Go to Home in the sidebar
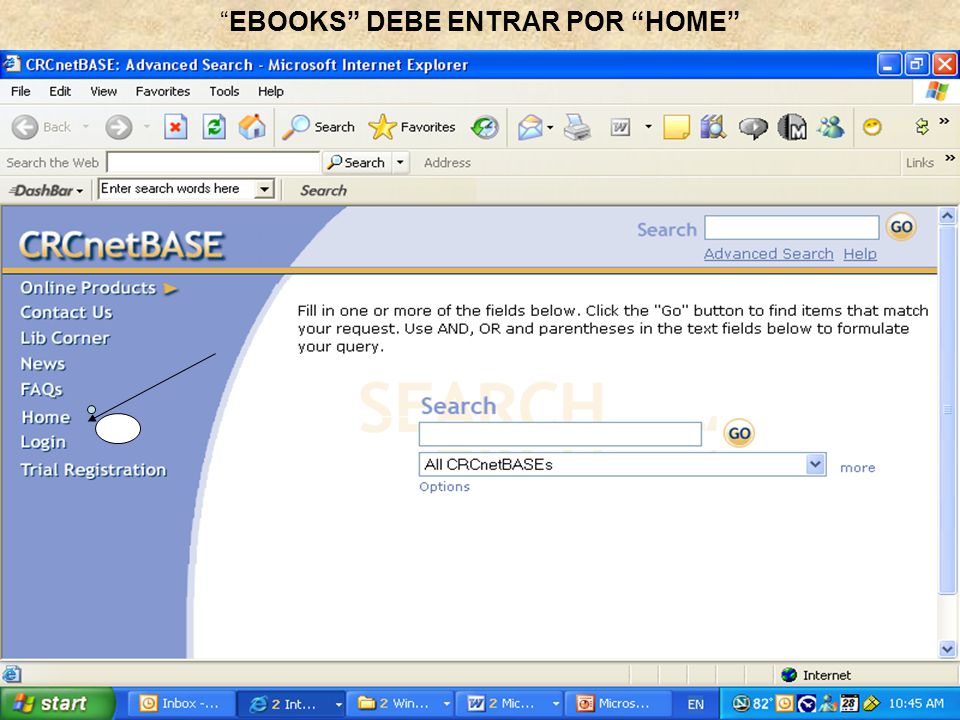The height and width of the screenshot is (720, 960). pos(46,417)
